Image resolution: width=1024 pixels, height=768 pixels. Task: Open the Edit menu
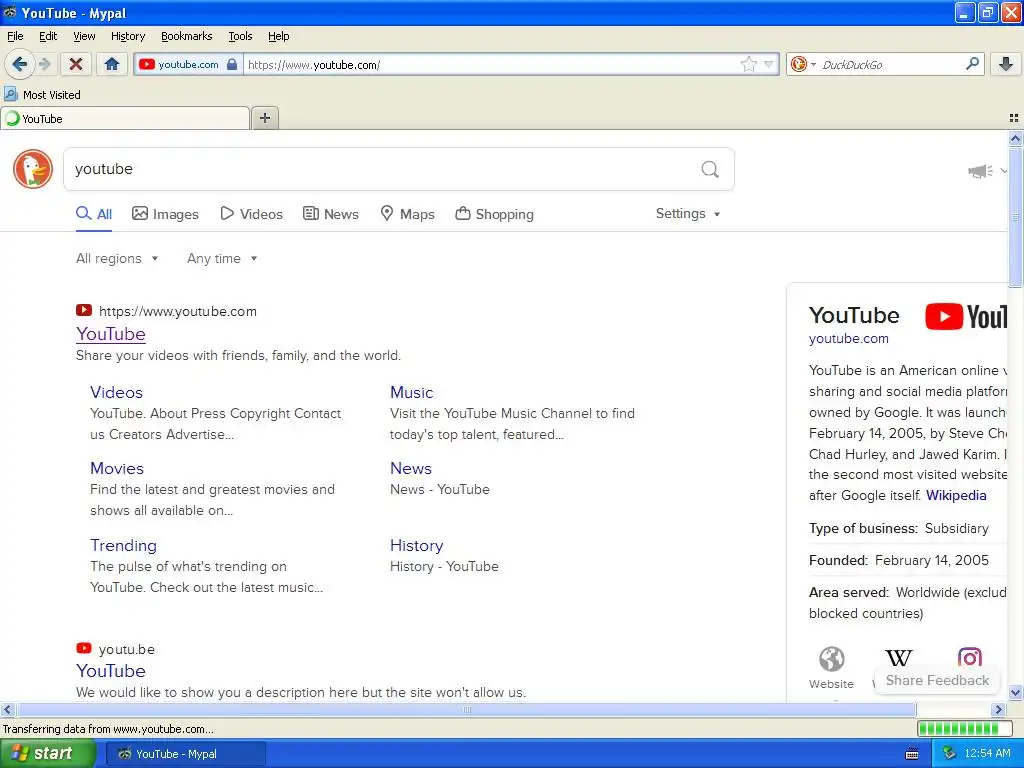[48, 36]
